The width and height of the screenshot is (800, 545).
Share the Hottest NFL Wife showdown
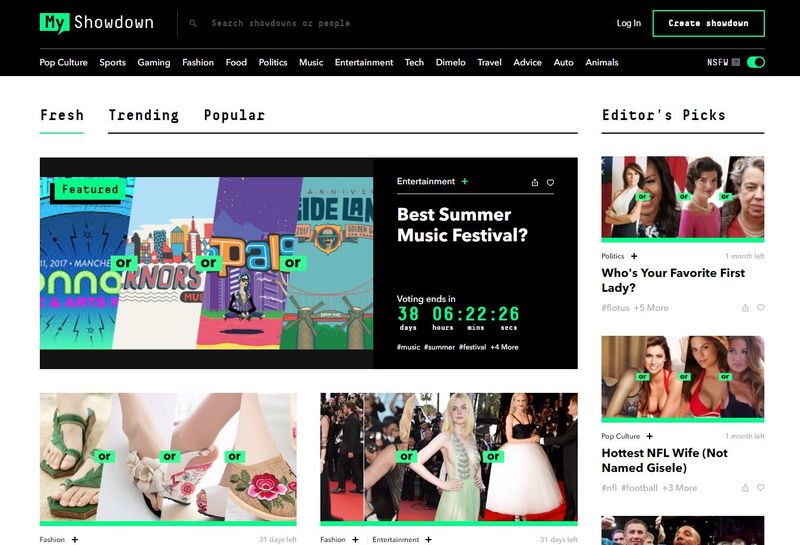click(x=745, y=488)
